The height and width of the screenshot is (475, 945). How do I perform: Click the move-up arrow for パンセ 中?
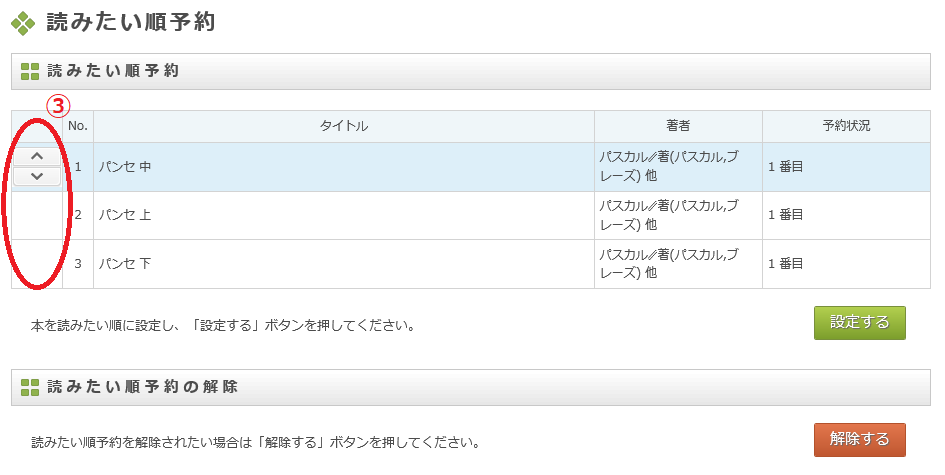point(37,156)
